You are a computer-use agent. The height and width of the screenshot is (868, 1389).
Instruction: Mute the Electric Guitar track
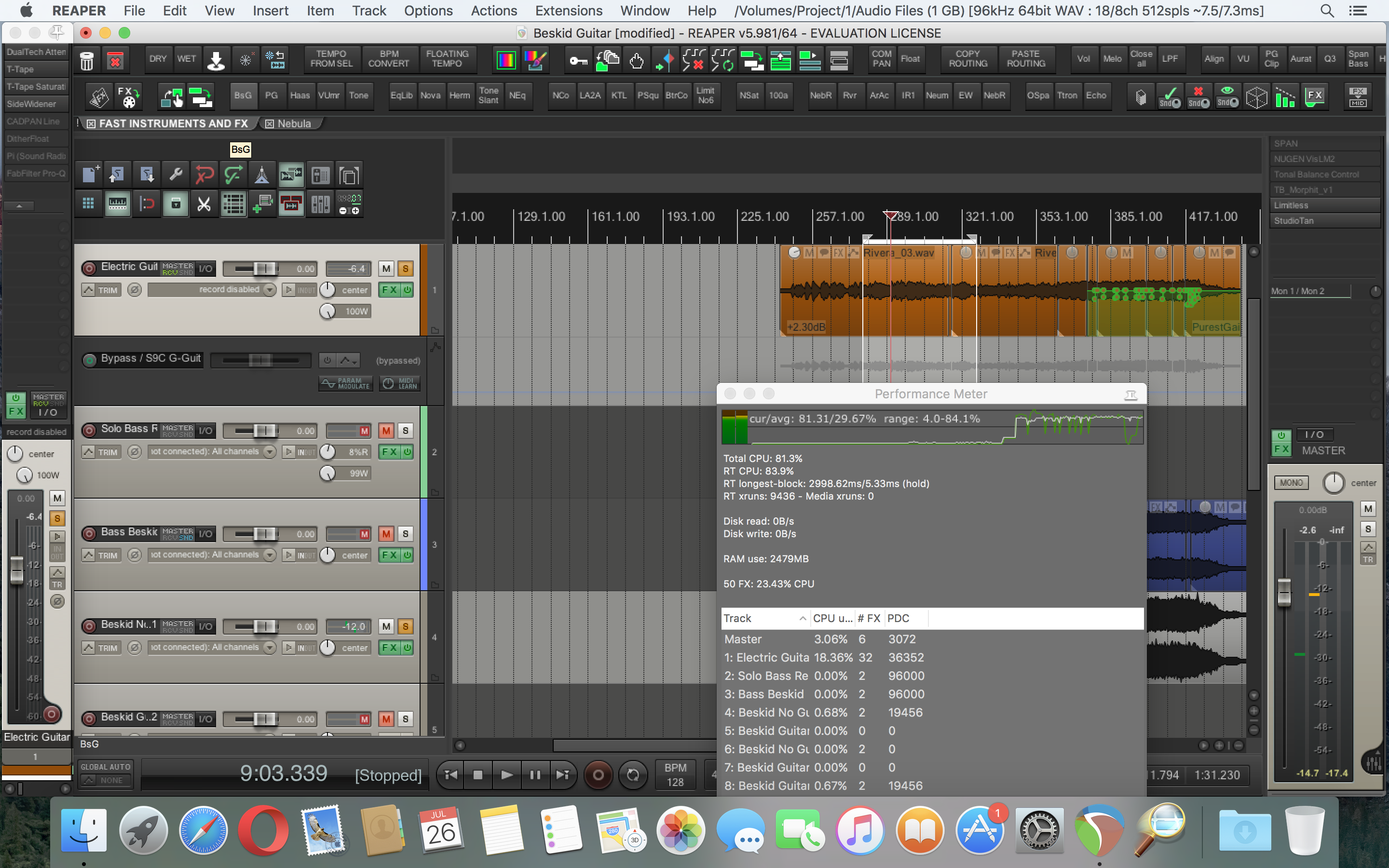pyautogui.click(x=387, y=269)
